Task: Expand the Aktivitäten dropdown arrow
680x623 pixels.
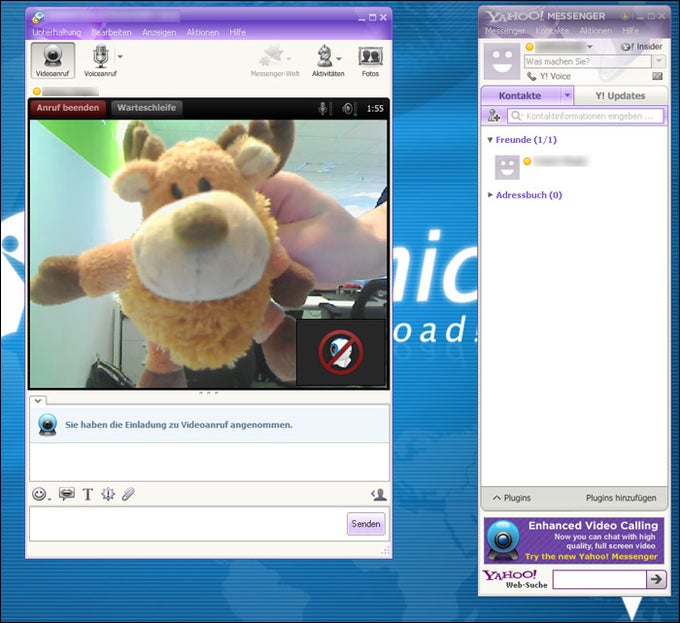Action: coord(339,59)
